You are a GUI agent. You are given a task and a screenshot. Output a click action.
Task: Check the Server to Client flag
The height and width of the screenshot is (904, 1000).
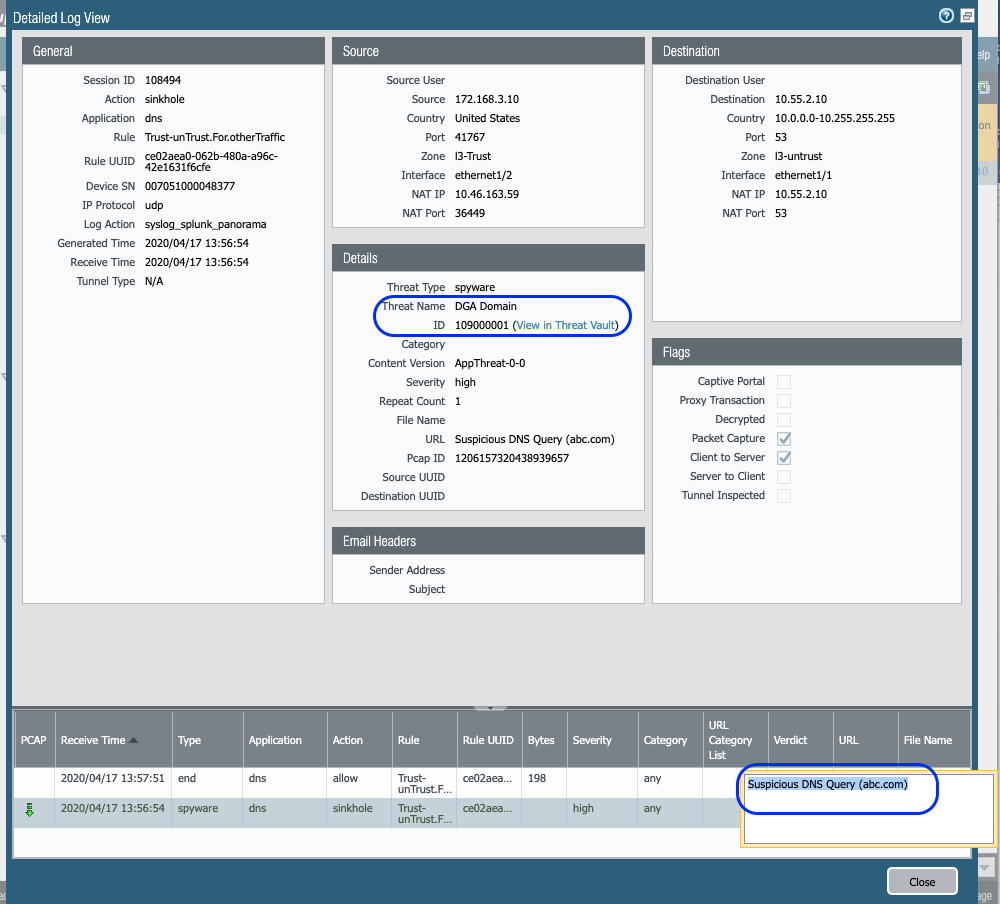pyautogui.click(x=782, y=477)
